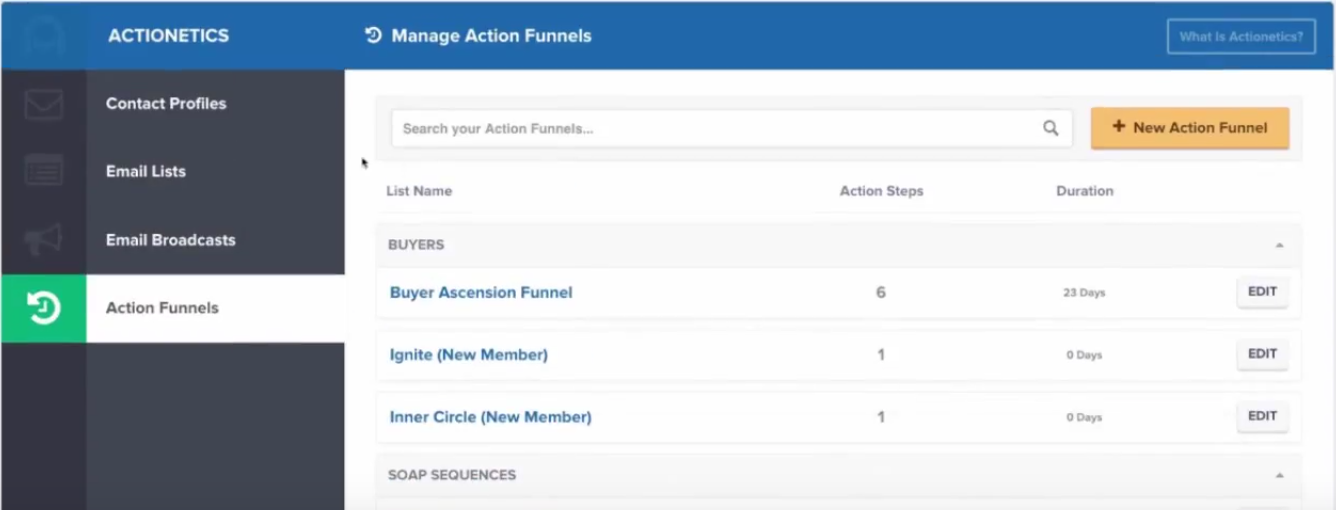Click the 6 action steps value
This screenshot has height=510, width=1336.
pyautogui.click(x=881, y=293)
